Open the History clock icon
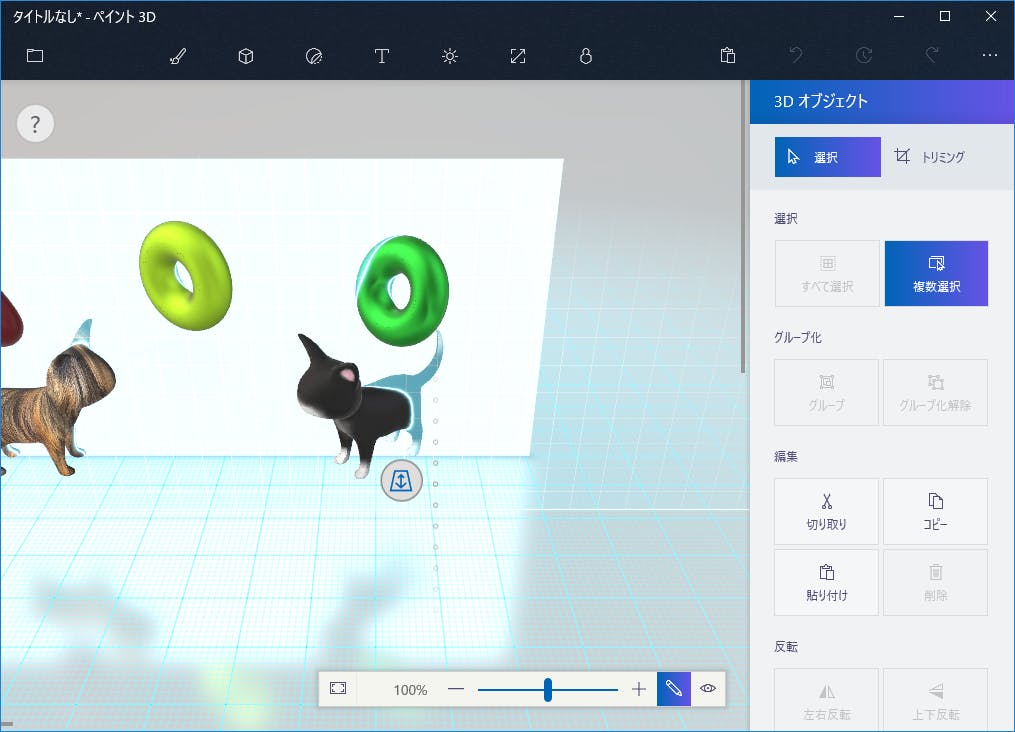Viewport: 1015px width, 732px height. [x=864, y=56]
